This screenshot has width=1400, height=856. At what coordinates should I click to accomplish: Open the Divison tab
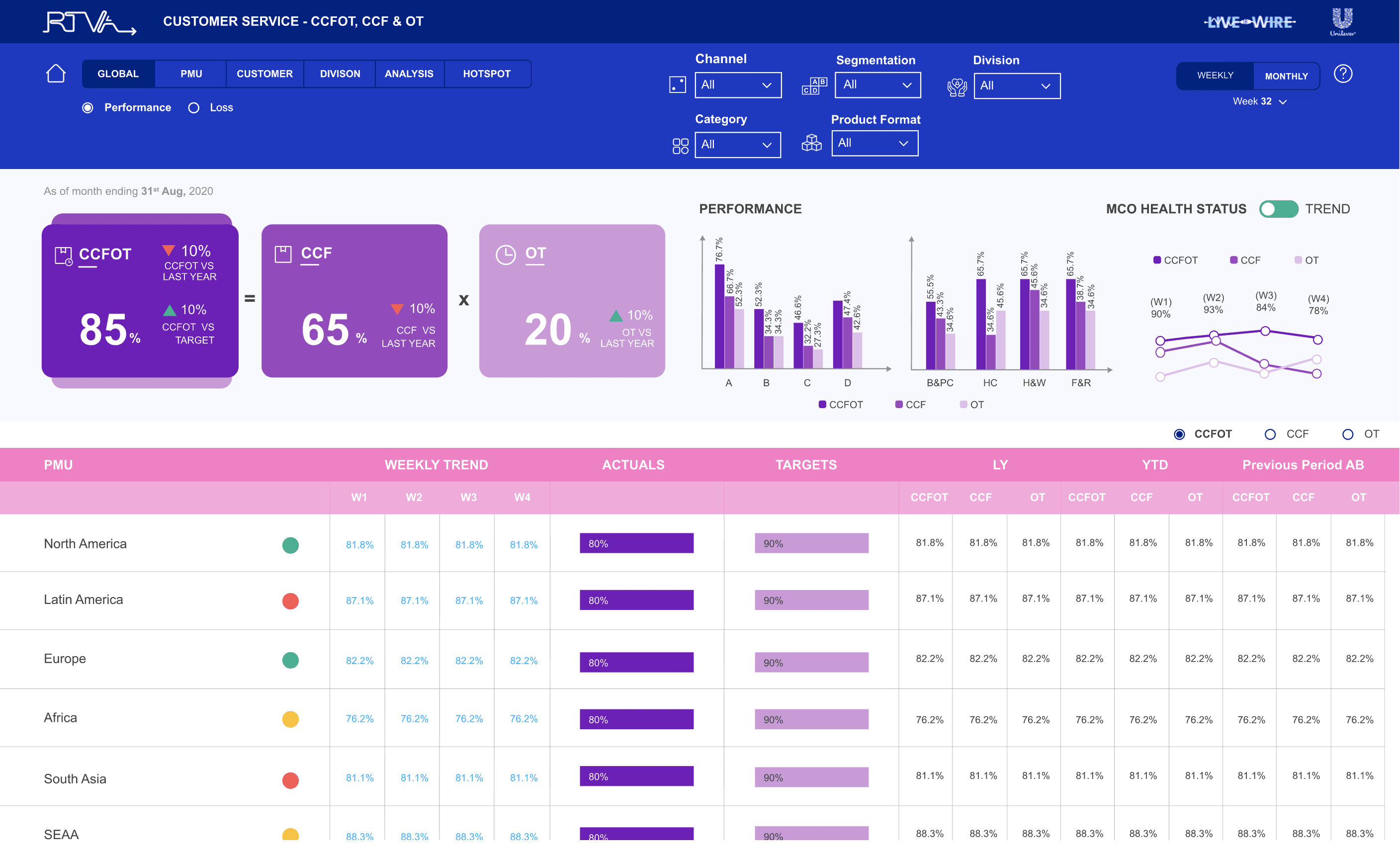point(340,74)
